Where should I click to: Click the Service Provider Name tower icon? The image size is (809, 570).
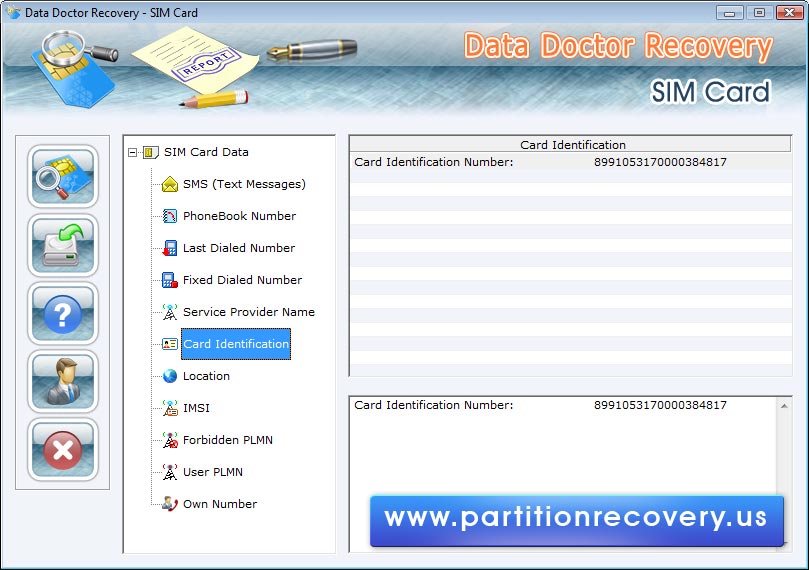(170, 312)
